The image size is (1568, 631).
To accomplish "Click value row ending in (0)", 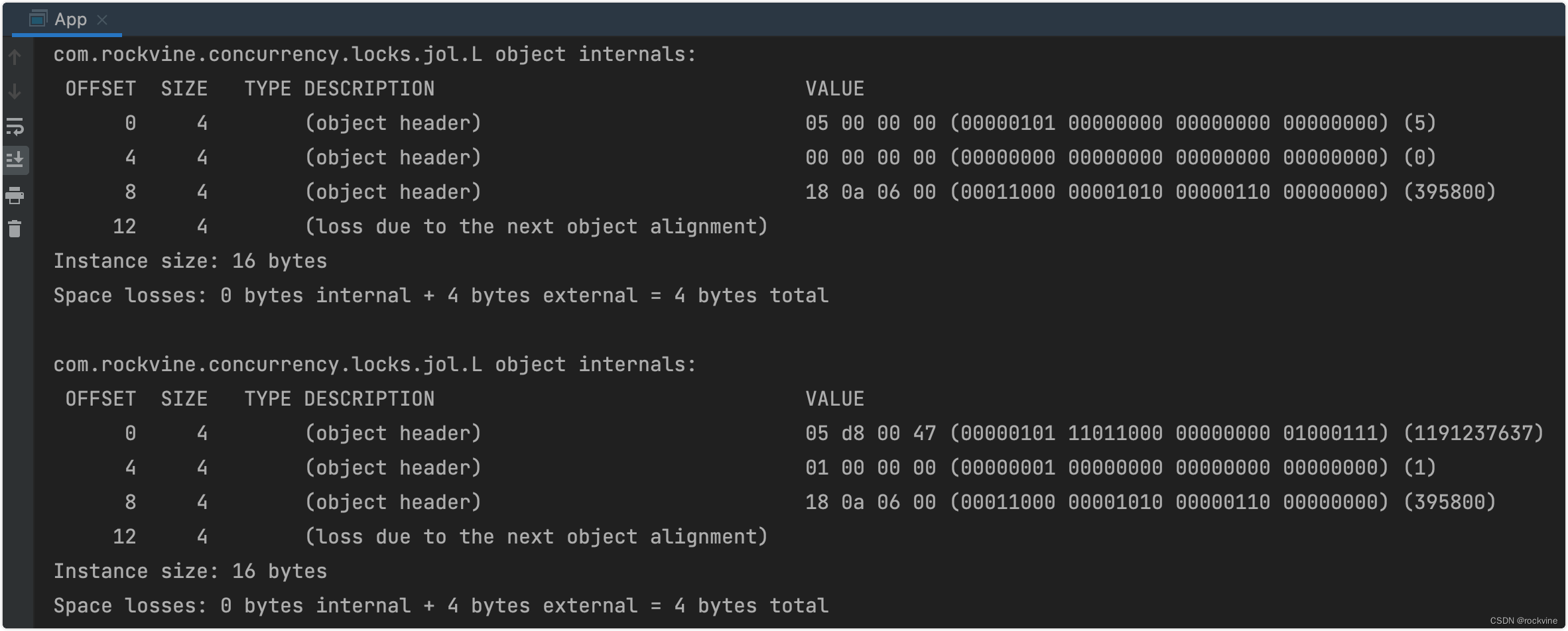I will [1120, 158].
